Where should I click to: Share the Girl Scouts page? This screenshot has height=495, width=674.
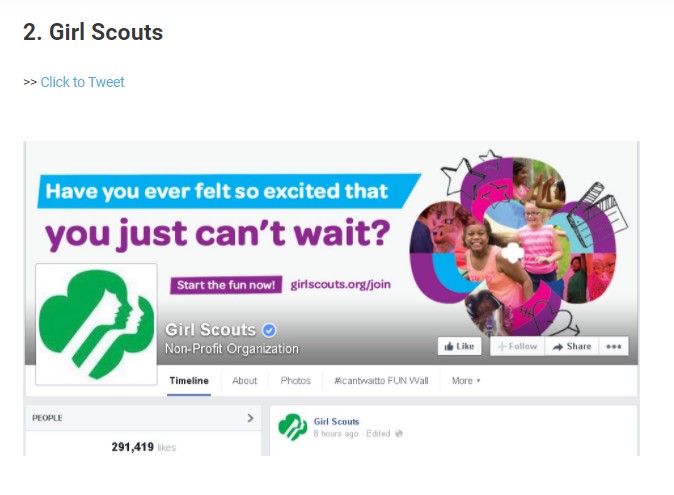(x=572, y=346)
